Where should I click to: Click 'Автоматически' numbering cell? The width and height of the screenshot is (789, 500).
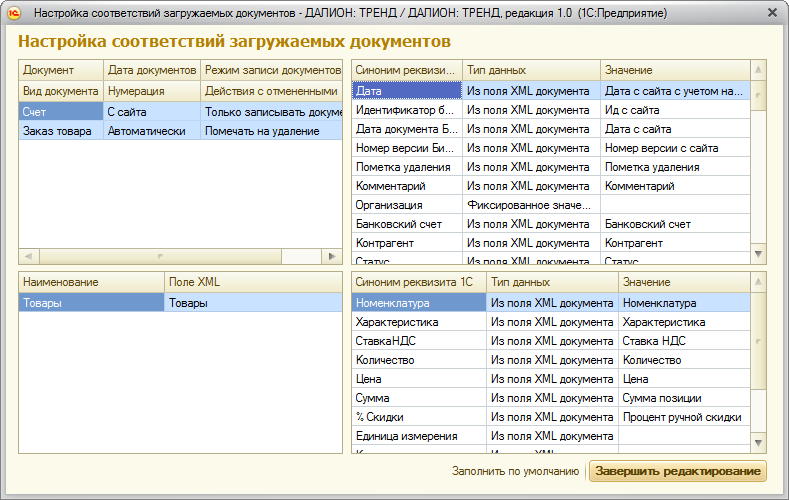pos(151,131)
